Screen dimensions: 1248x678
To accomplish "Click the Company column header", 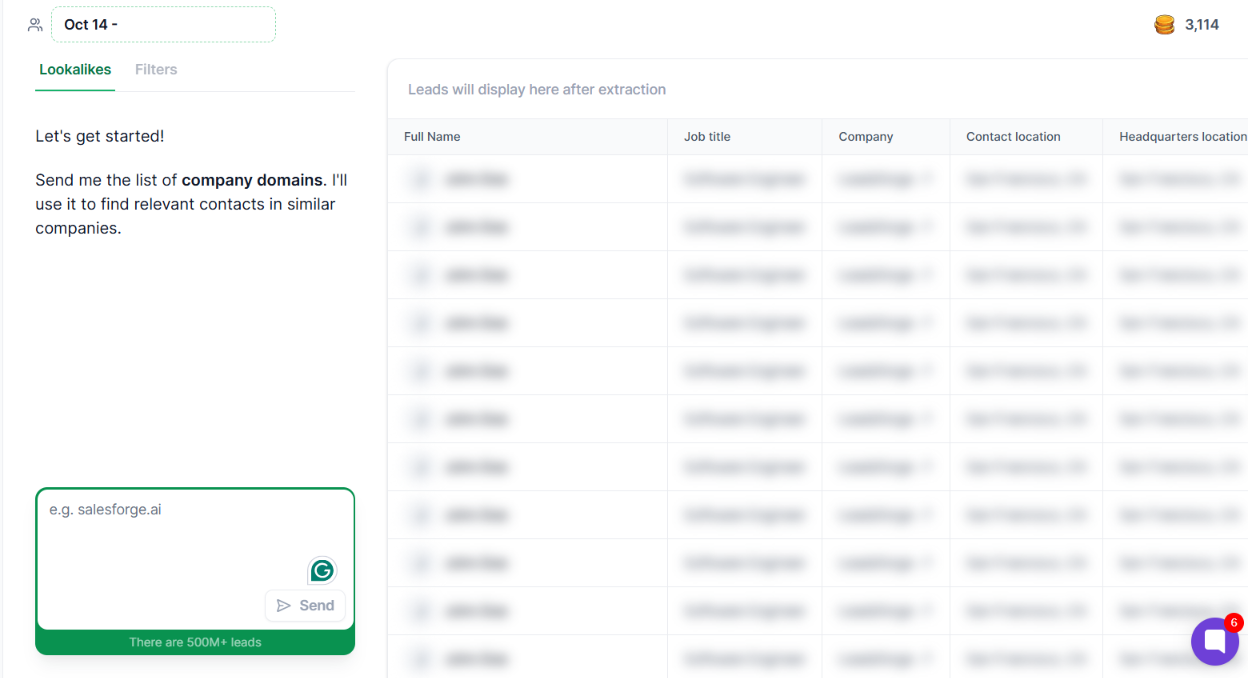I will pyautogui.click(x=866, y=137).
